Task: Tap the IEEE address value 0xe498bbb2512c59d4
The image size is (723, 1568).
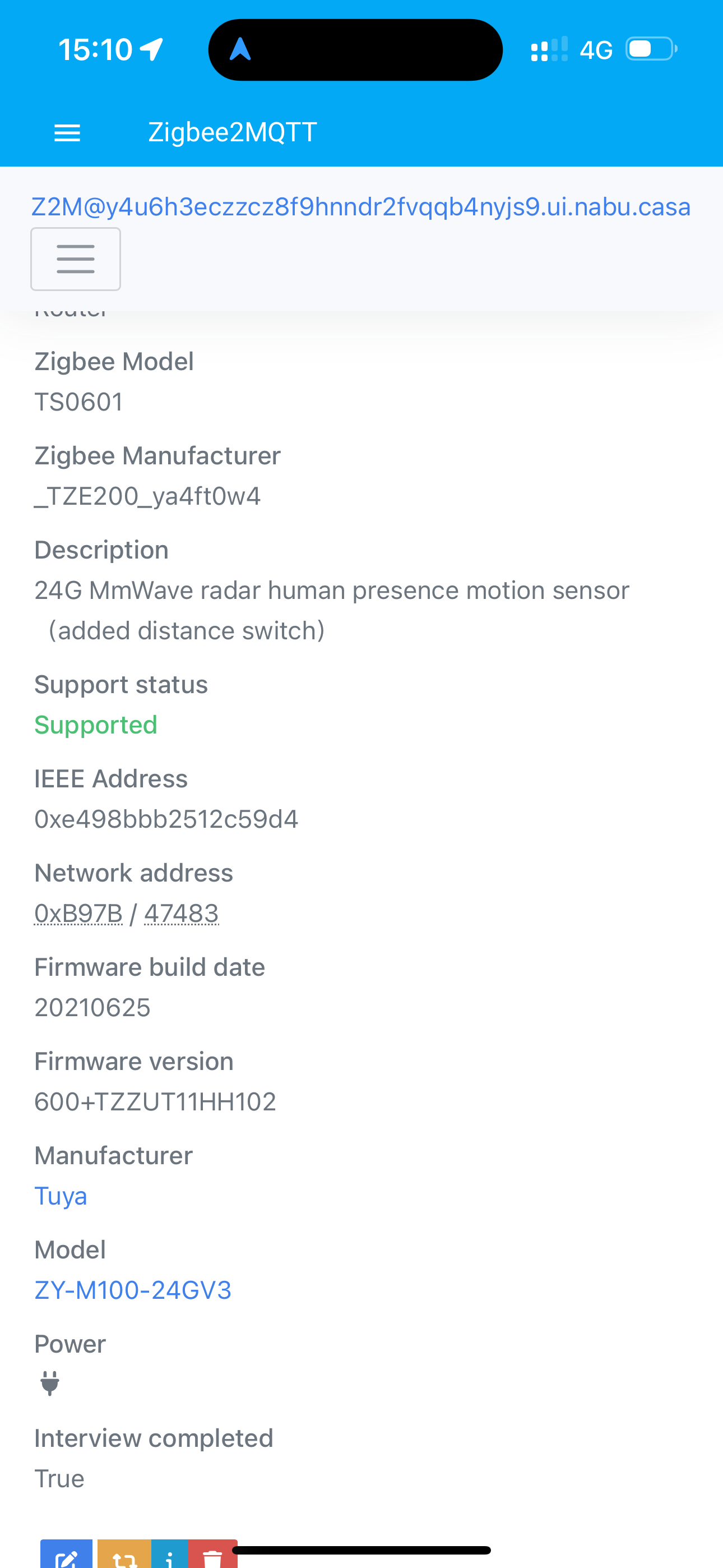Action: 166,819
